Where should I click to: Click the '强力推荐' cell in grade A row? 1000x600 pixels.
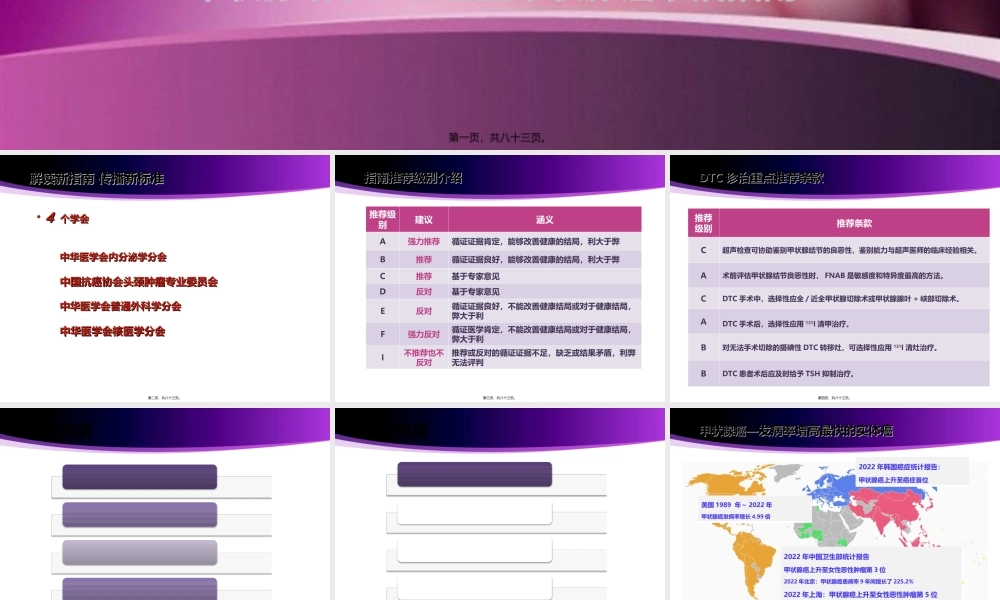click(423, 241)
